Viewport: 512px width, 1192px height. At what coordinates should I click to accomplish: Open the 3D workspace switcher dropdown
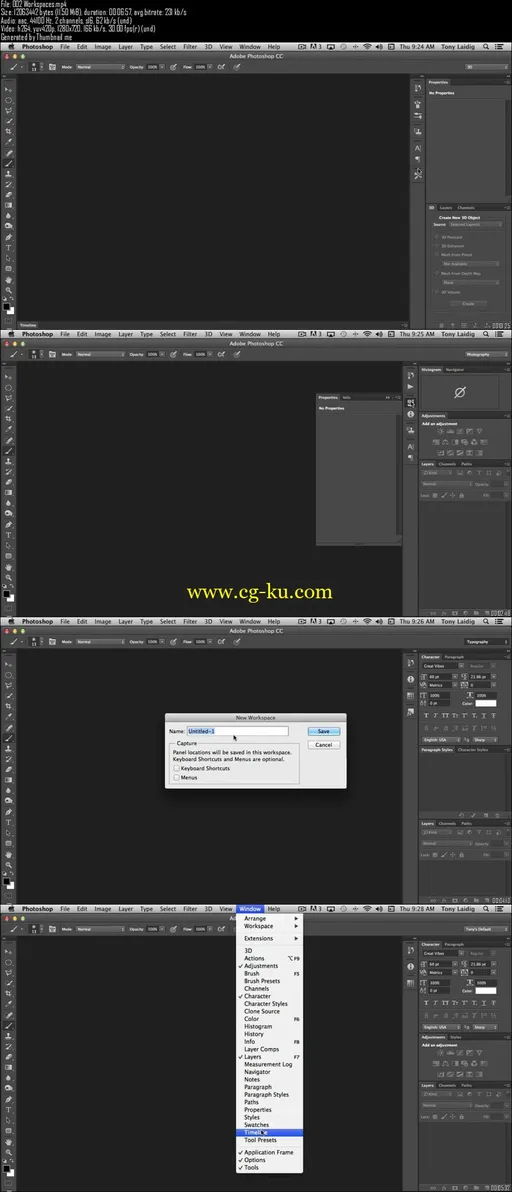point(486,67)
